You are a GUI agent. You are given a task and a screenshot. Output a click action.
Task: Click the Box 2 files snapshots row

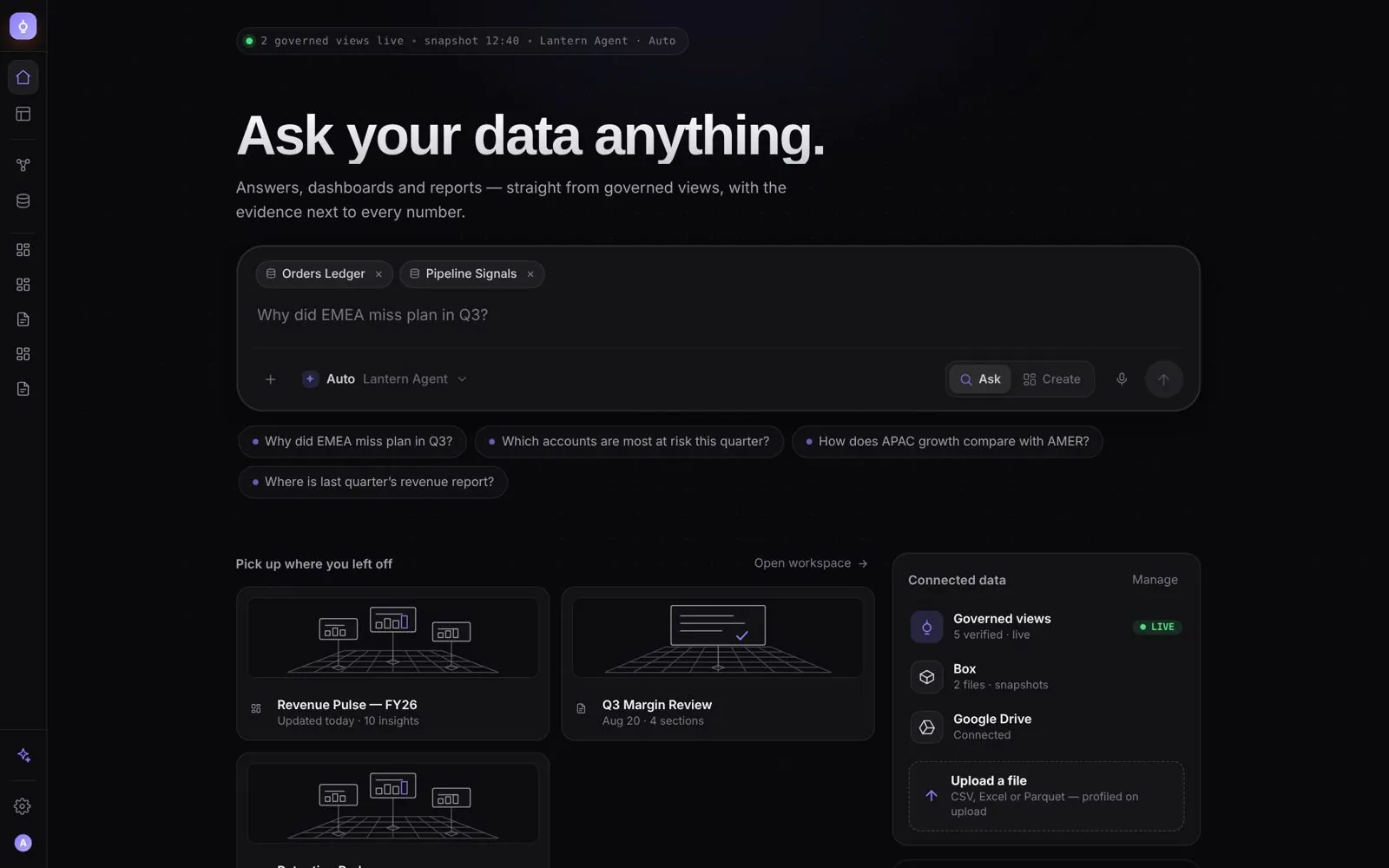(x=1046, y=677)
